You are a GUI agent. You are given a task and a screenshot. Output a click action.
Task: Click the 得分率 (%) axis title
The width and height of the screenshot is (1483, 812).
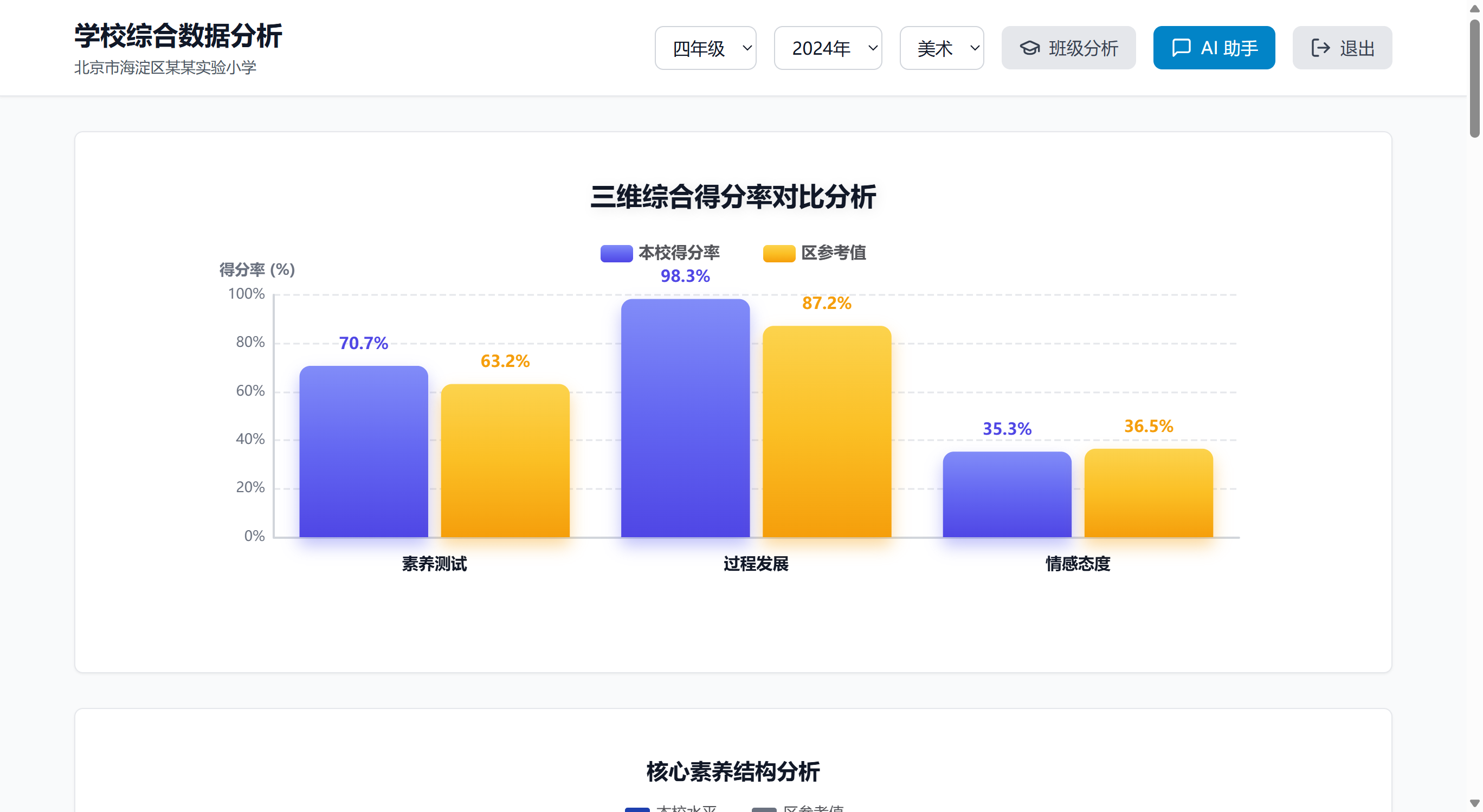pyautogui.click(x=257, y=269)
